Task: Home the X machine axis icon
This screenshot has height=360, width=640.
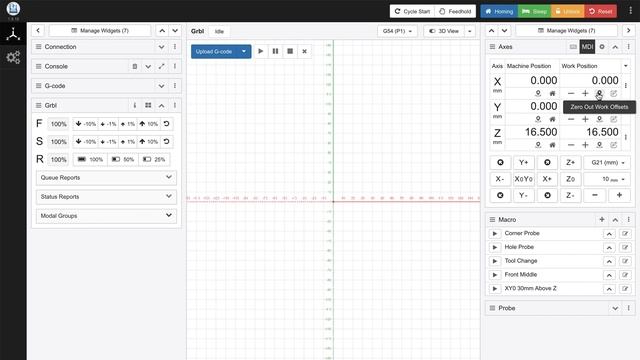Action: click(x=552, y=93)
